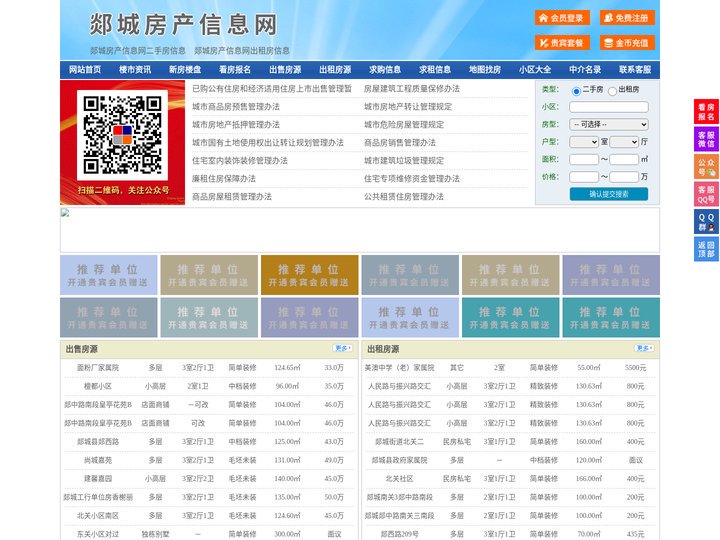
Task: Open the 贵宾套餐 VIP package button
Action: (x=562, y=43)
